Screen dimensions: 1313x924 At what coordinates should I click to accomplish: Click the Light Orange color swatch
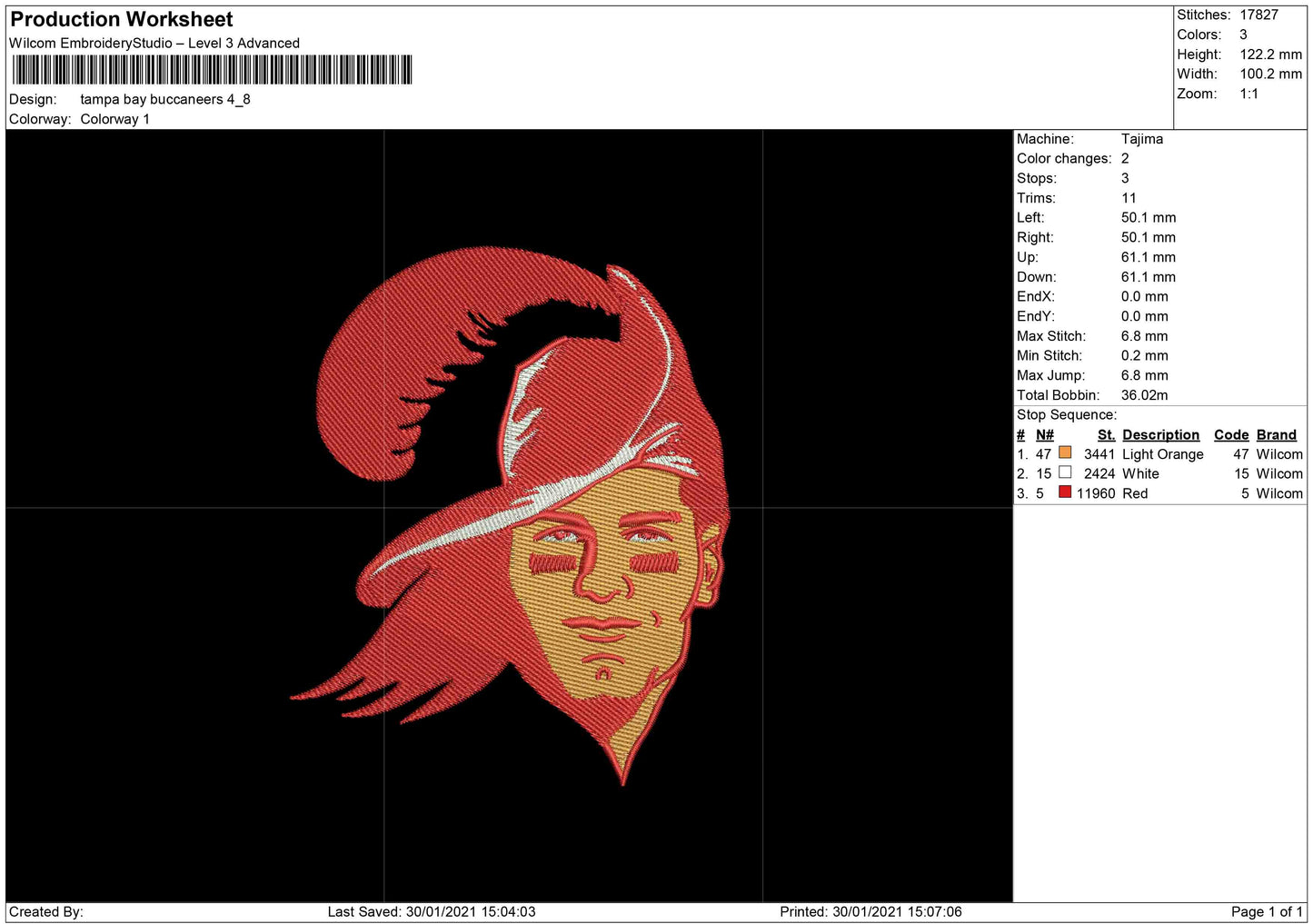click(1065, 452)
